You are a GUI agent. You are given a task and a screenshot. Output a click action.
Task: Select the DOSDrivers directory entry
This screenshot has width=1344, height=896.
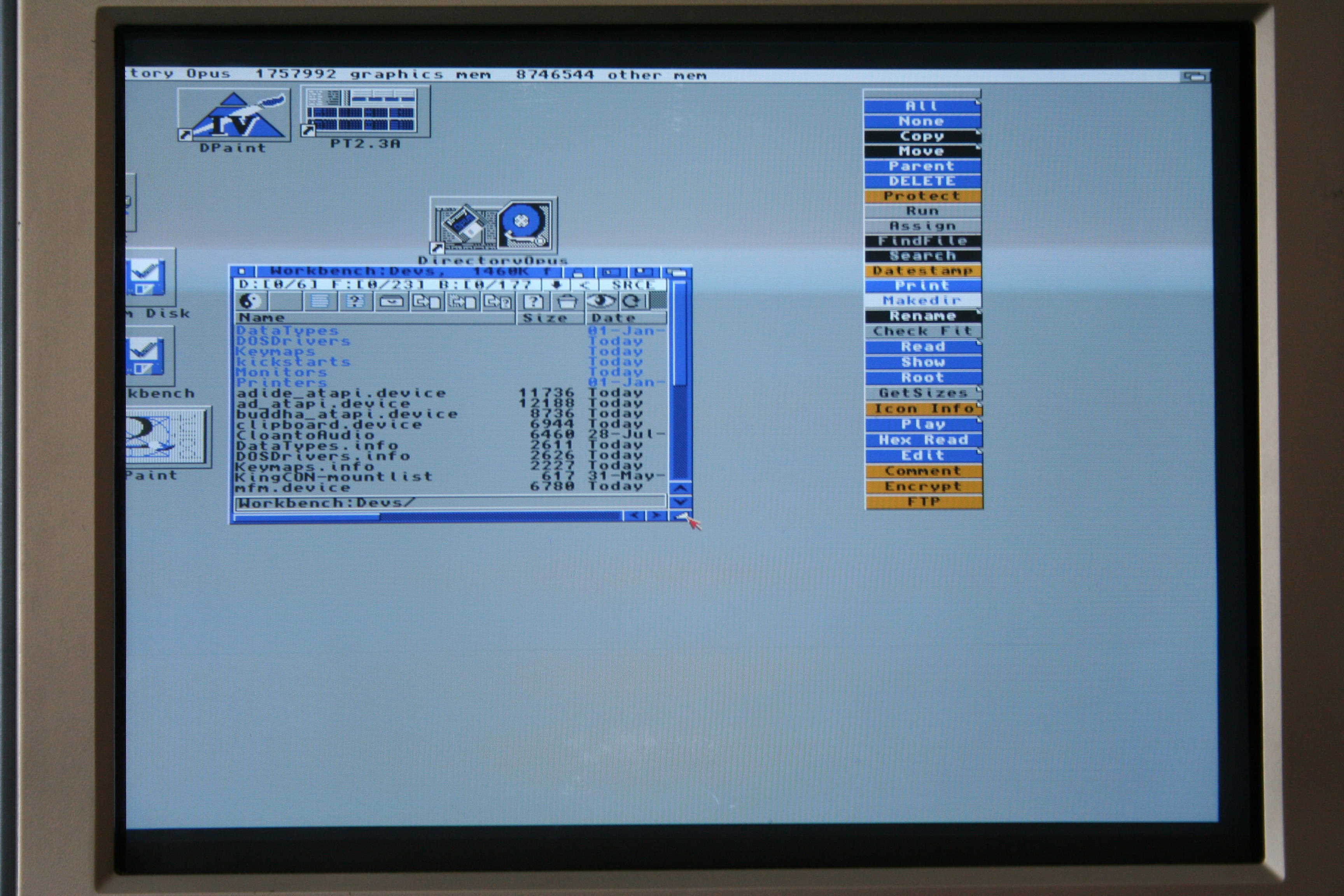pyautogui.click(x=293, y=341)
